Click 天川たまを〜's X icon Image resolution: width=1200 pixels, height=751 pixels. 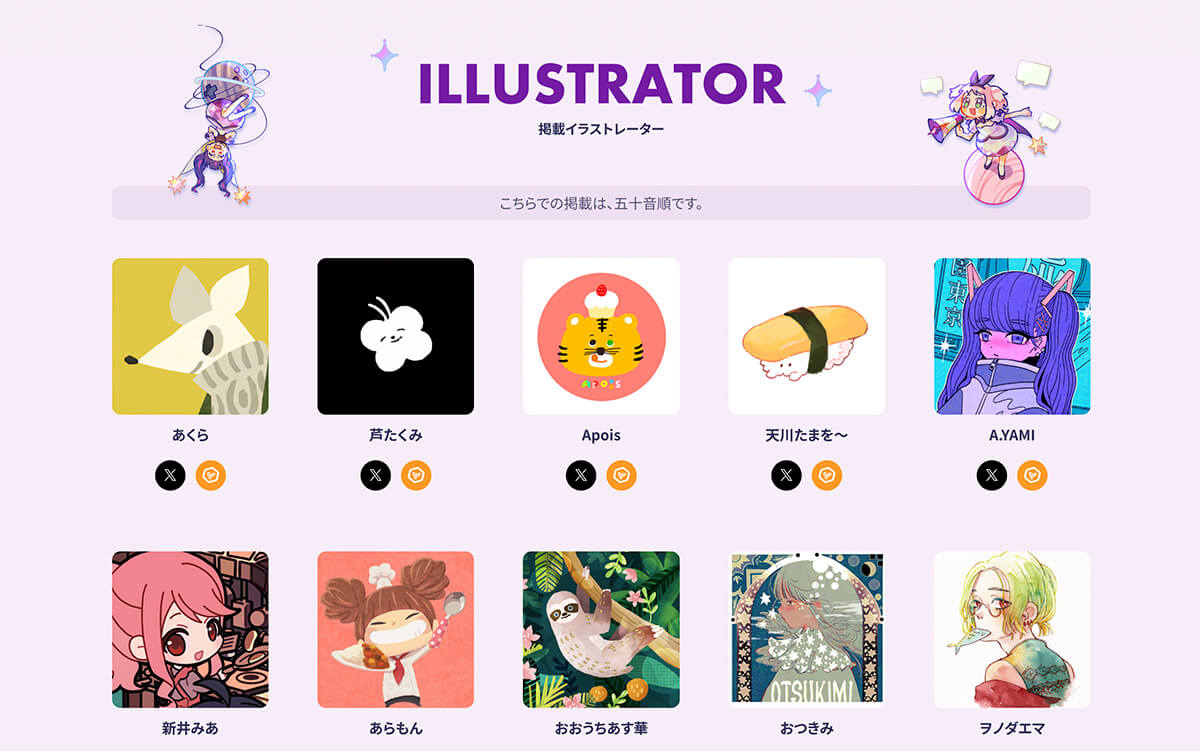pos(786,475)
